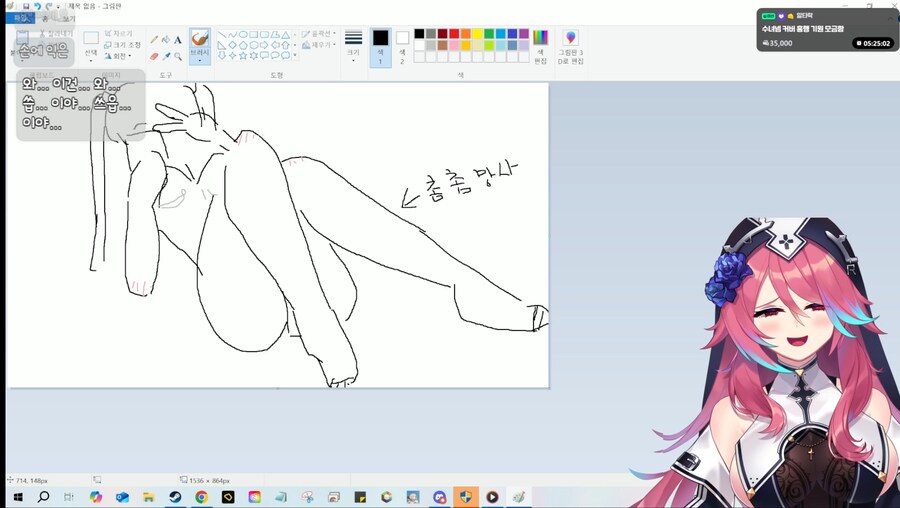Open the Fill (채우기) dropdown
The image size is (900, 508).
pyautogui.click(x=319, y=45)
